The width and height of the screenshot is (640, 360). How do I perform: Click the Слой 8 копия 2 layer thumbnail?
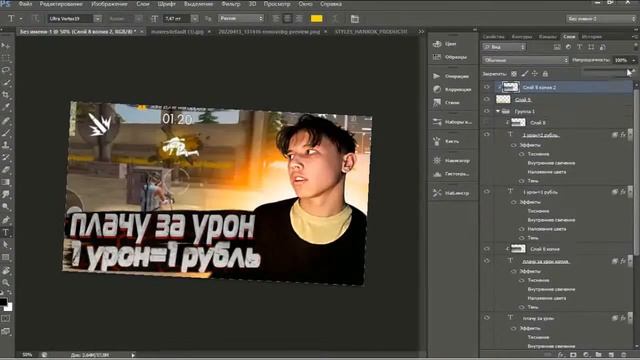coord(510,87)
